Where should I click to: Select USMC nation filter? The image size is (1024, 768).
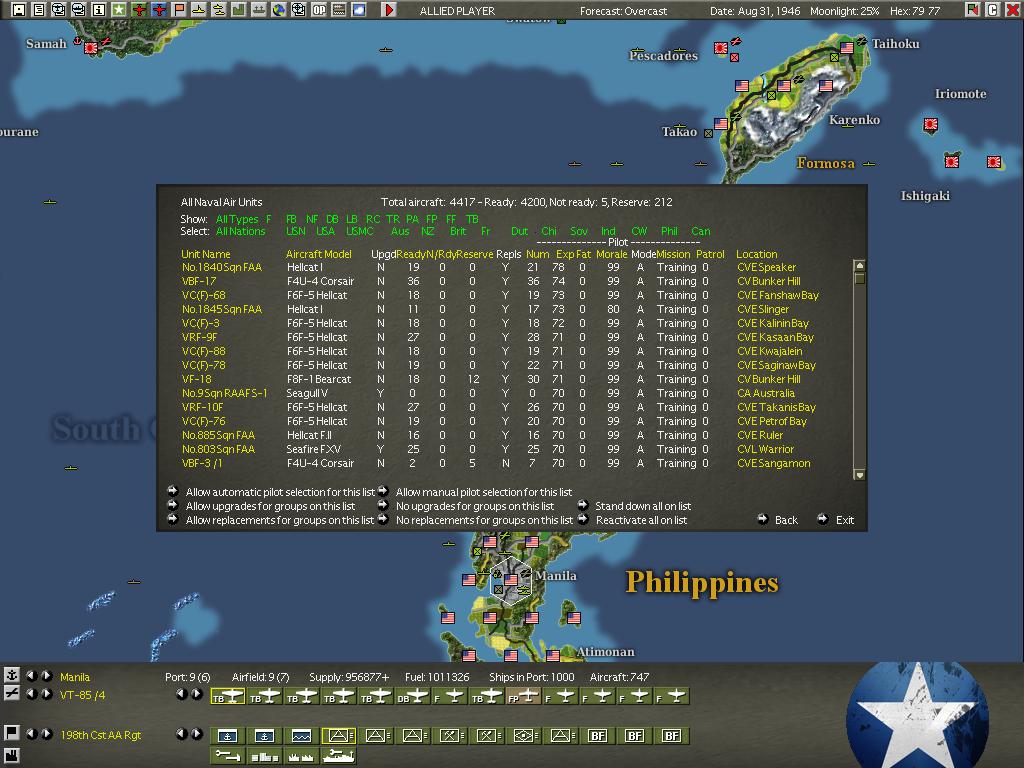tap(360, 231)
